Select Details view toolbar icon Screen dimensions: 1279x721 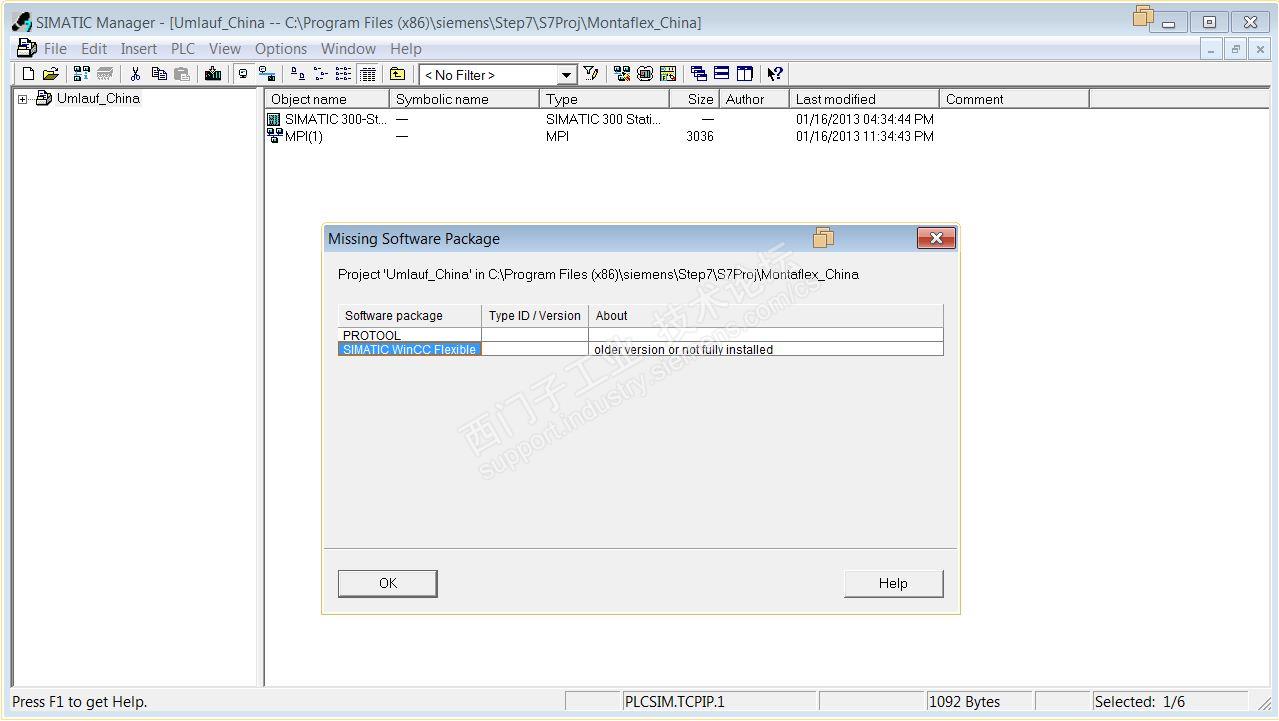click(x=367, y=74)
